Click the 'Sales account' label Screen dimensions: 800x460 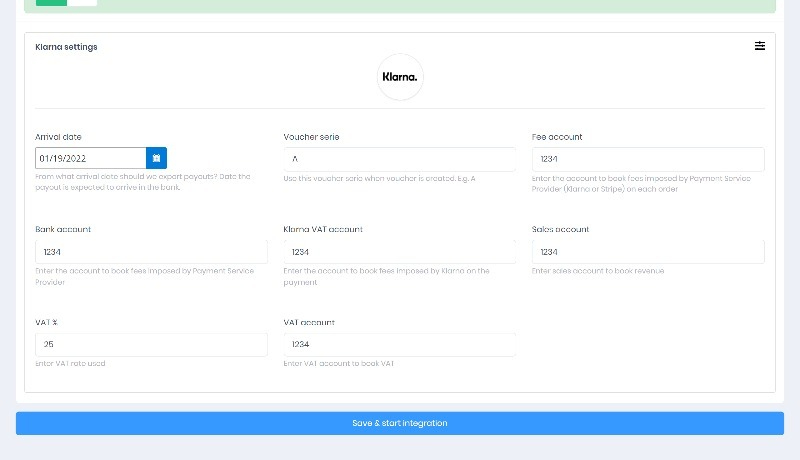560,229
